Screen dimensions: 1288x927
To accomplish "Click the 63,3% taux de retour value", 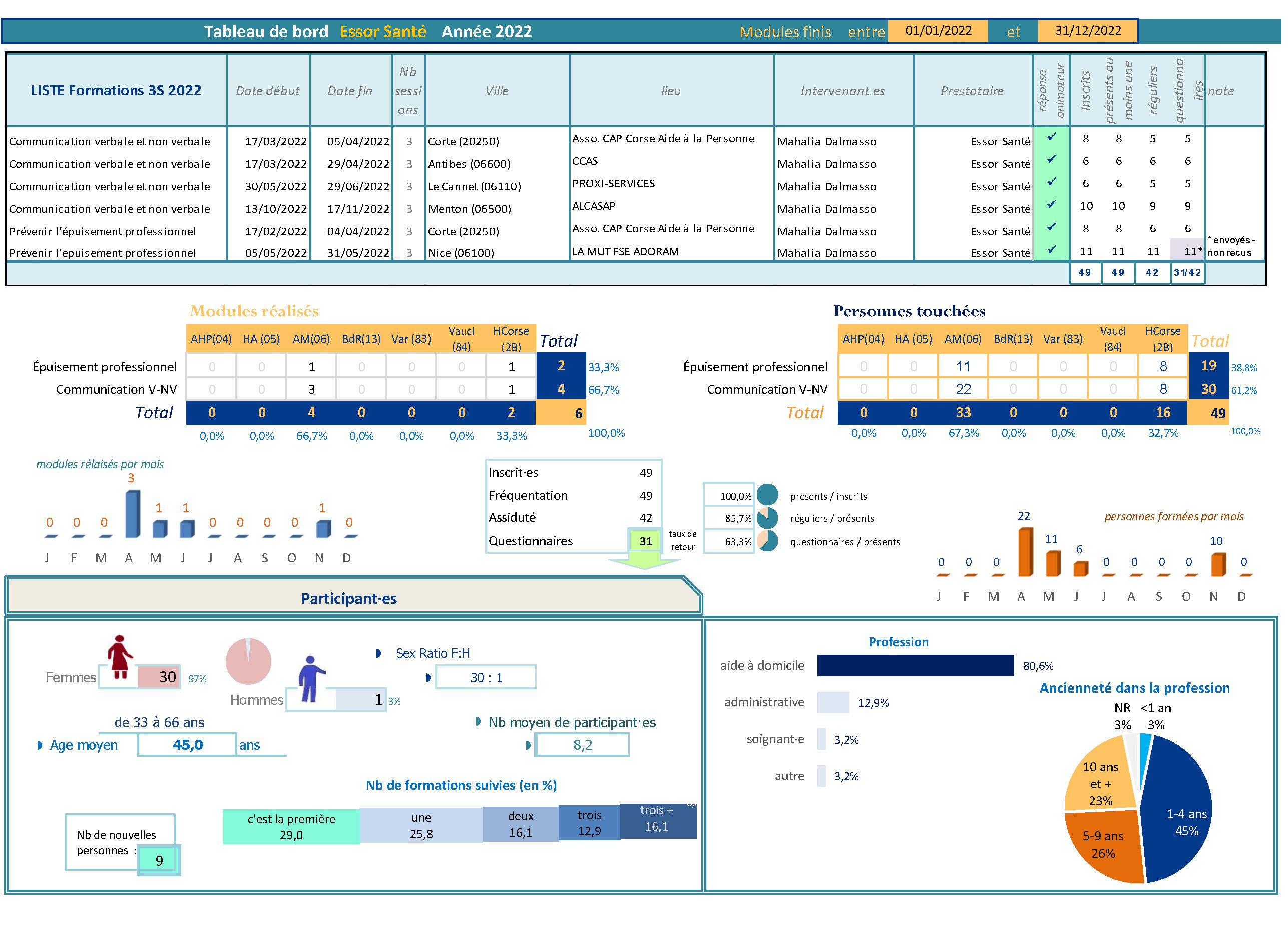I will 729,541.
